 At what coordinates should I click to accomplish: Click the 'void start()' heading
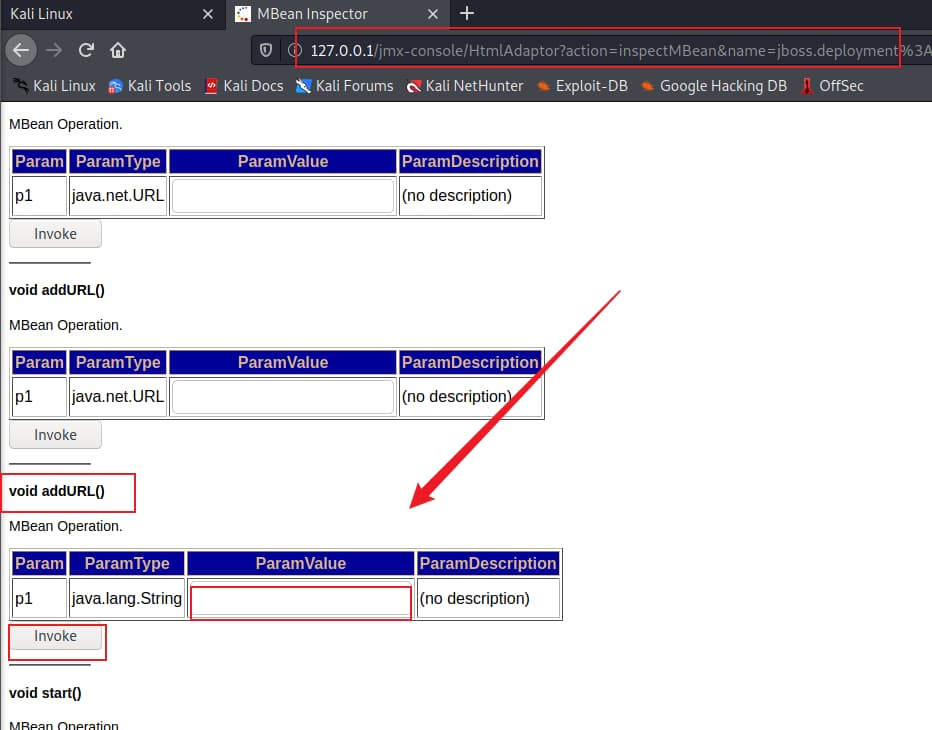(45, 693)
